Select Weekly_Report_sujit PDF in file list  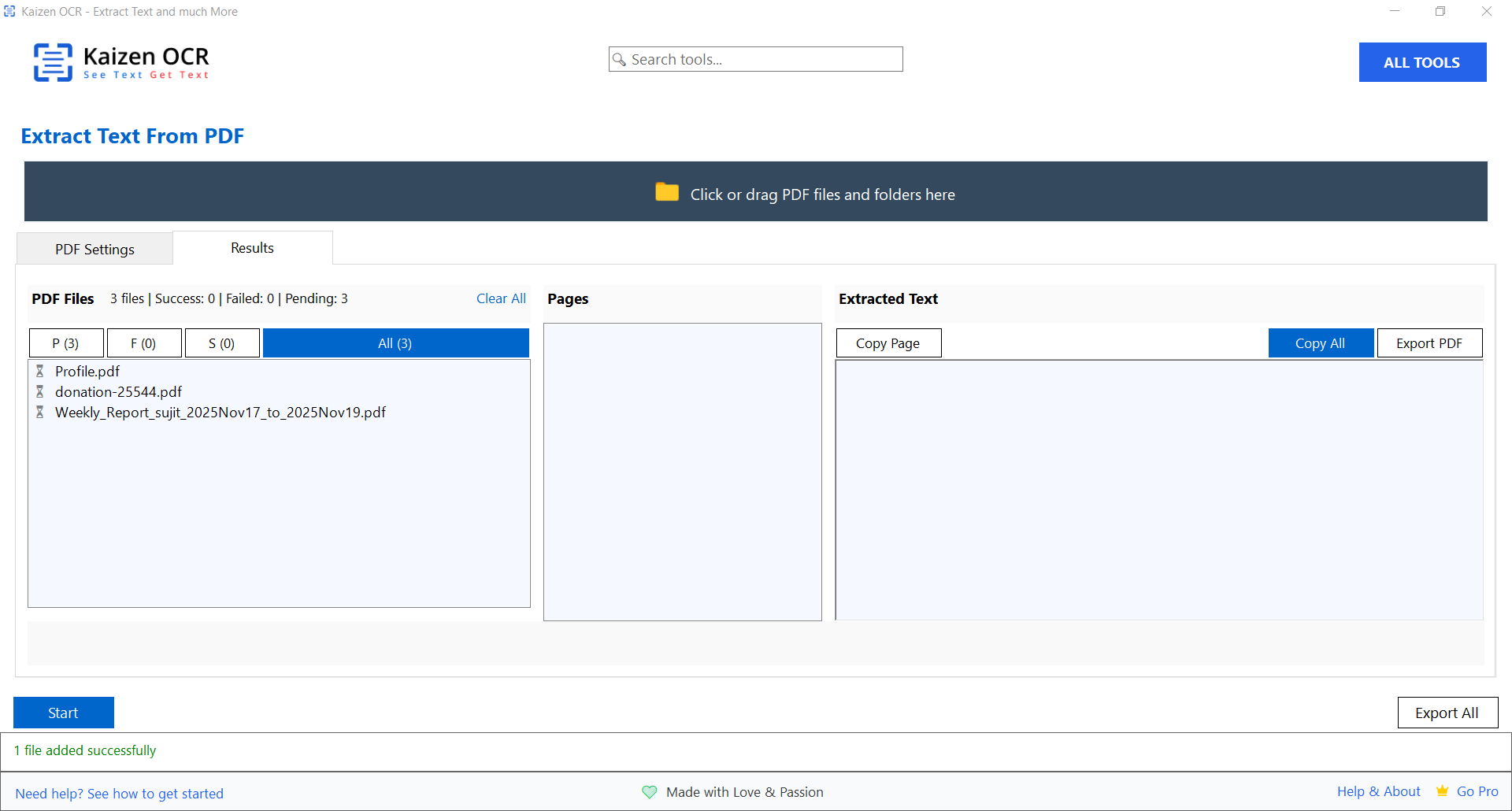point(220,413)
